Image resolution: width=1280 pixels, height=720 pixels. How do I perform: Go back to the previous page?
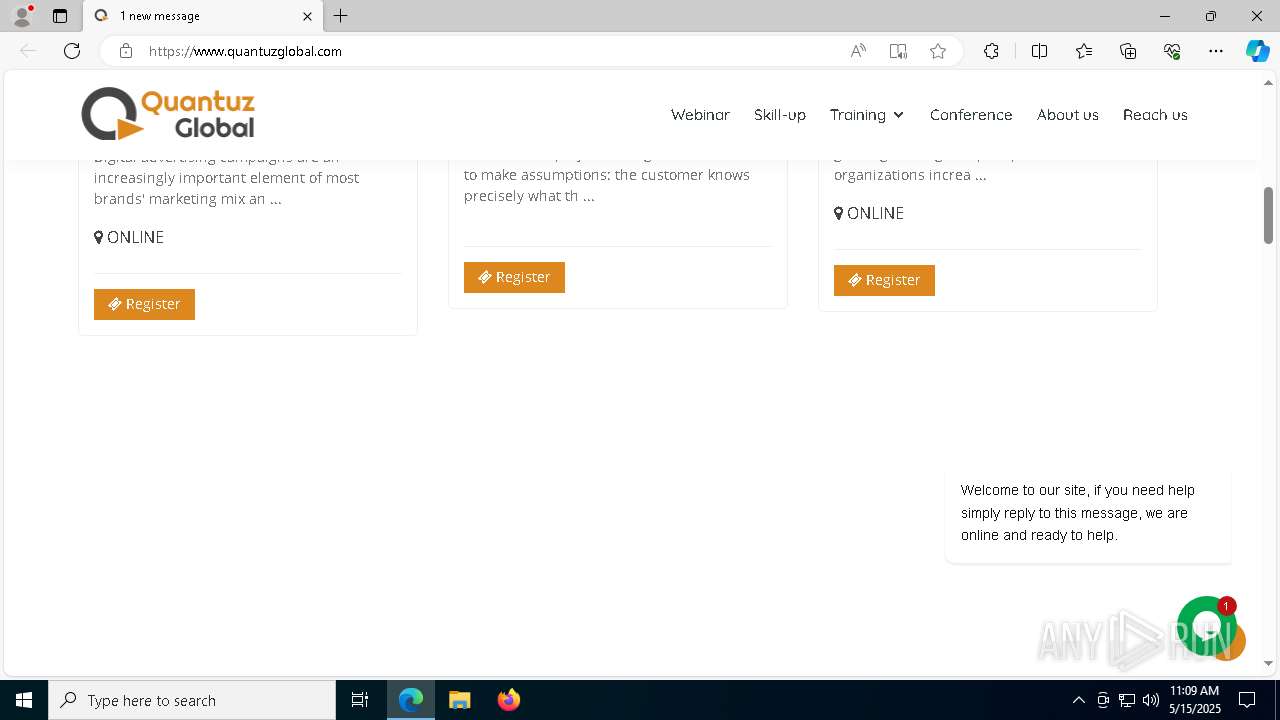tap(28, 51)
